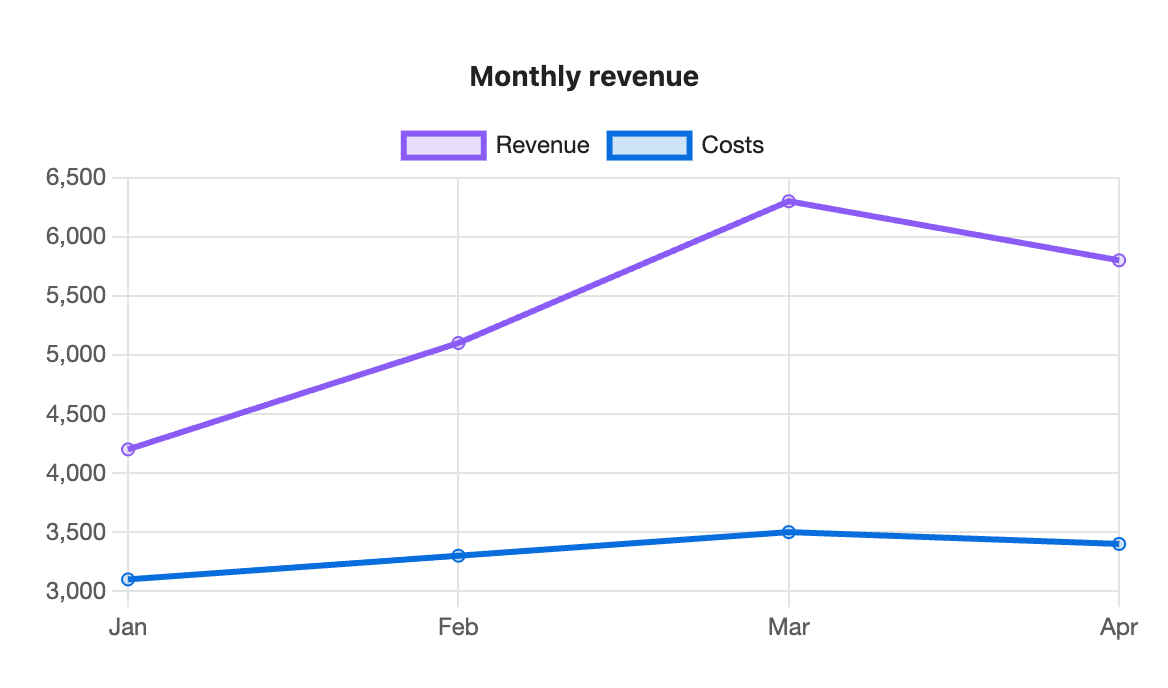The image size is (1168, 688).
Task: Click the '6,000' y-axis value
Action: coord(76,237)
